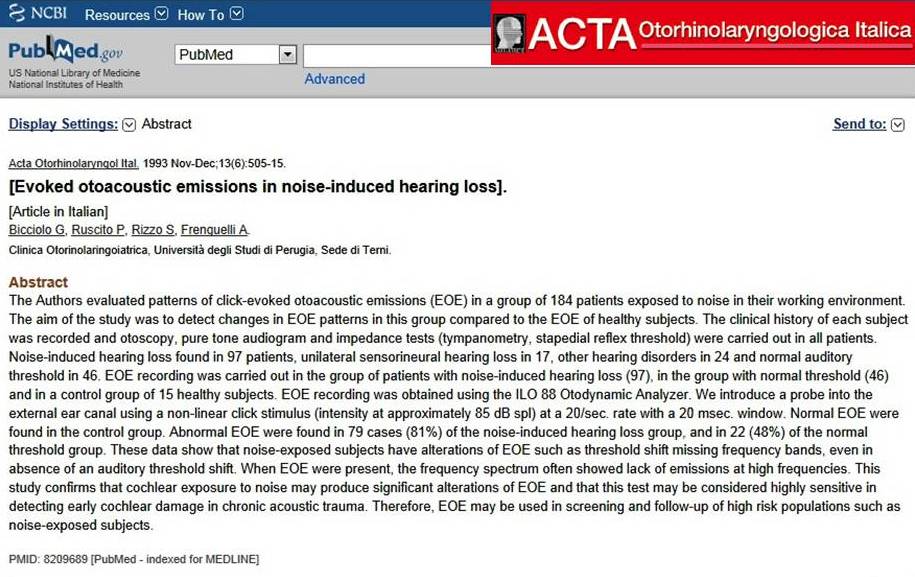Expand the How To menu arrow

pyautogui.click(x=236, y=13)
